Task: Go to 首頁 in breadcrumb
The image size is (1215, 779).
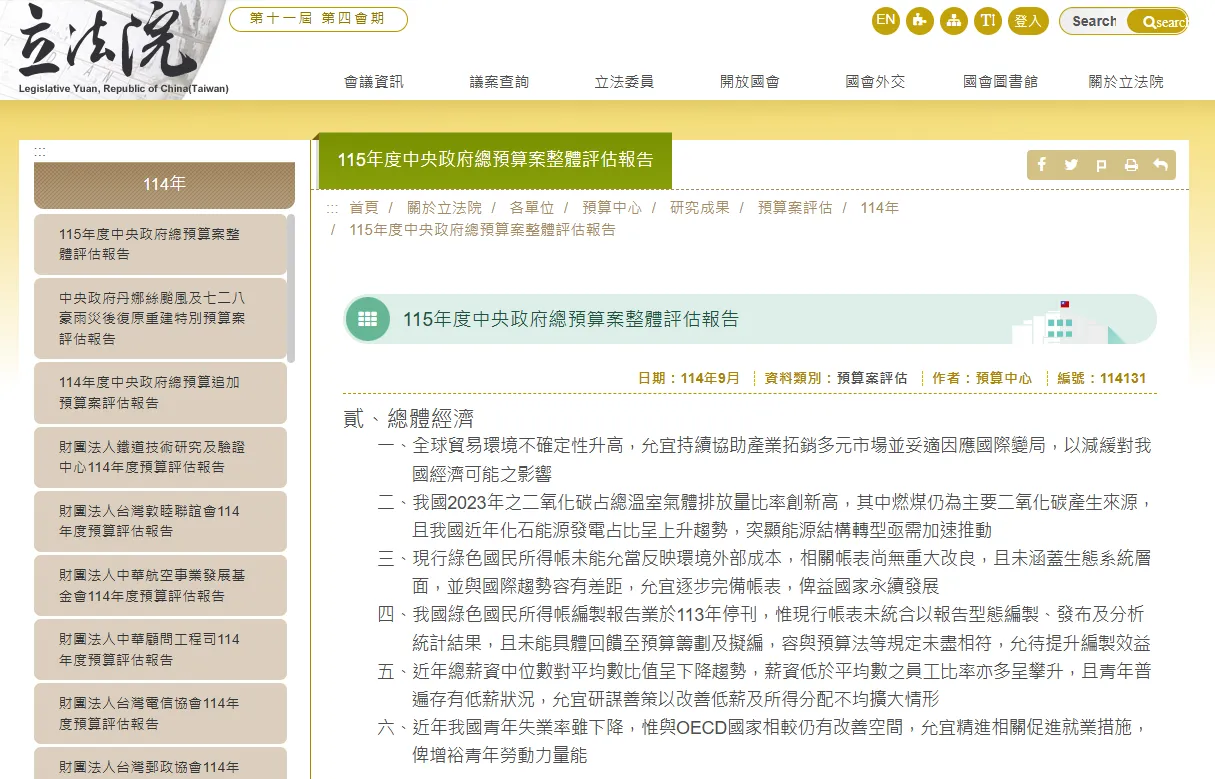Action: coord(364,208)
